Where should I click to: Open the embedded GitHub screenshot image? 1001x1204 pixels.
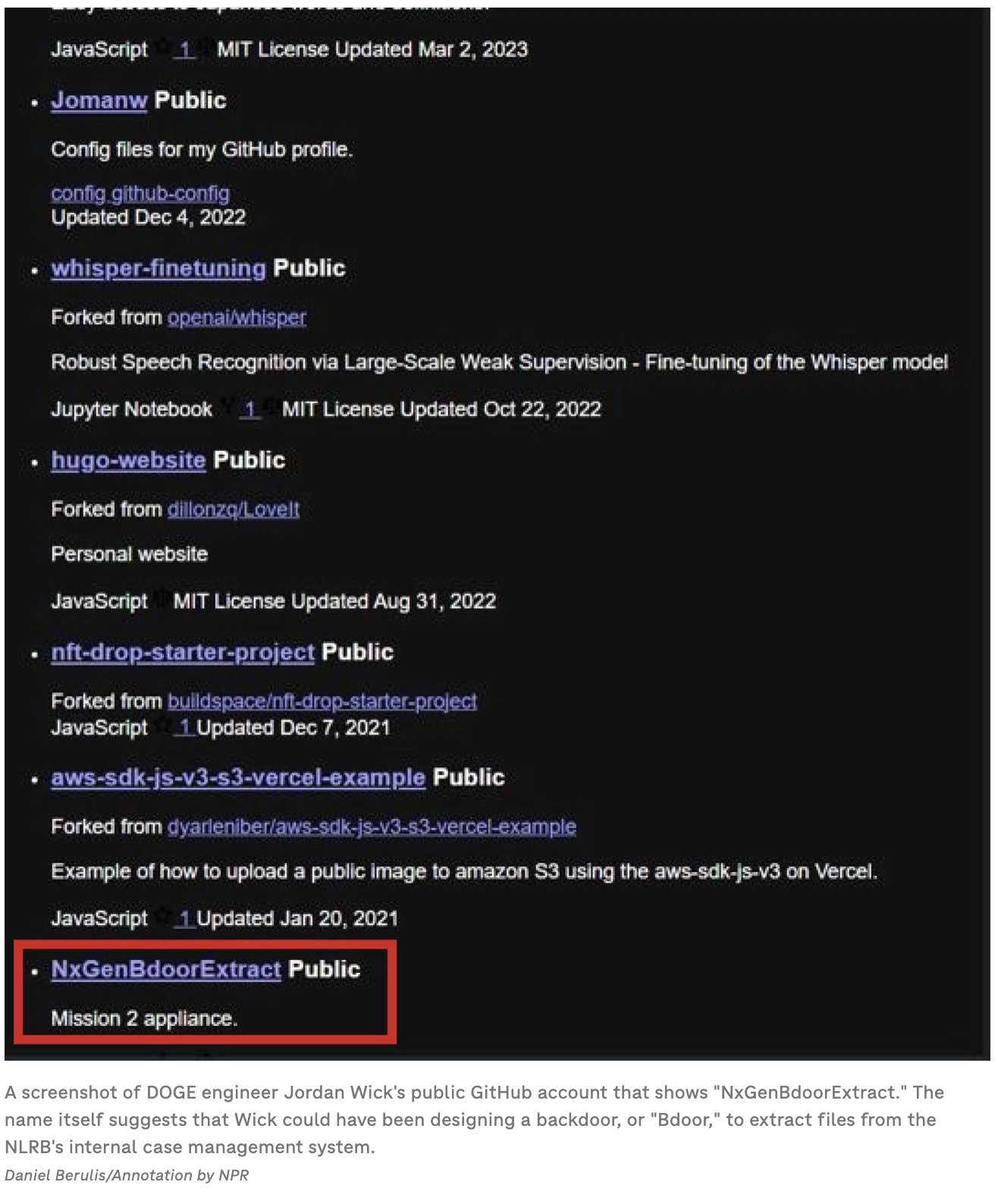[x=497, y=534]
